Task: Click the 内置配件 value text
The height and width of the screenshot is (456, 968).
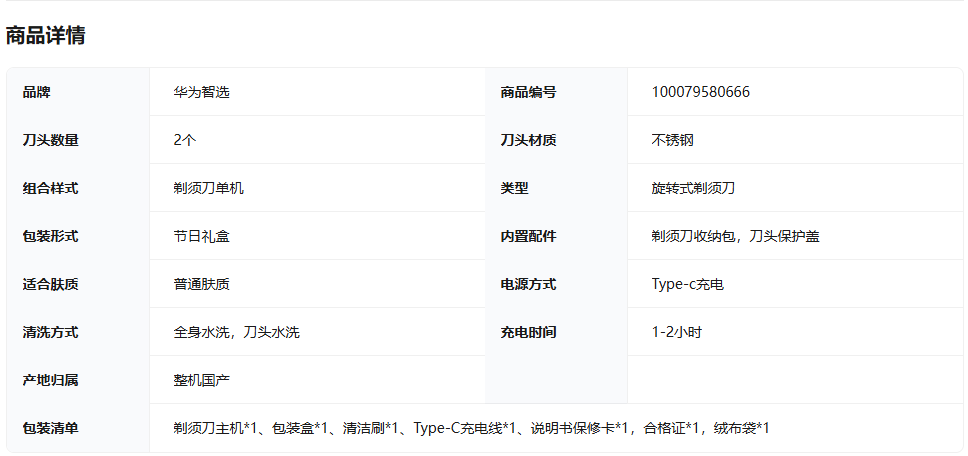Action: 736,236
